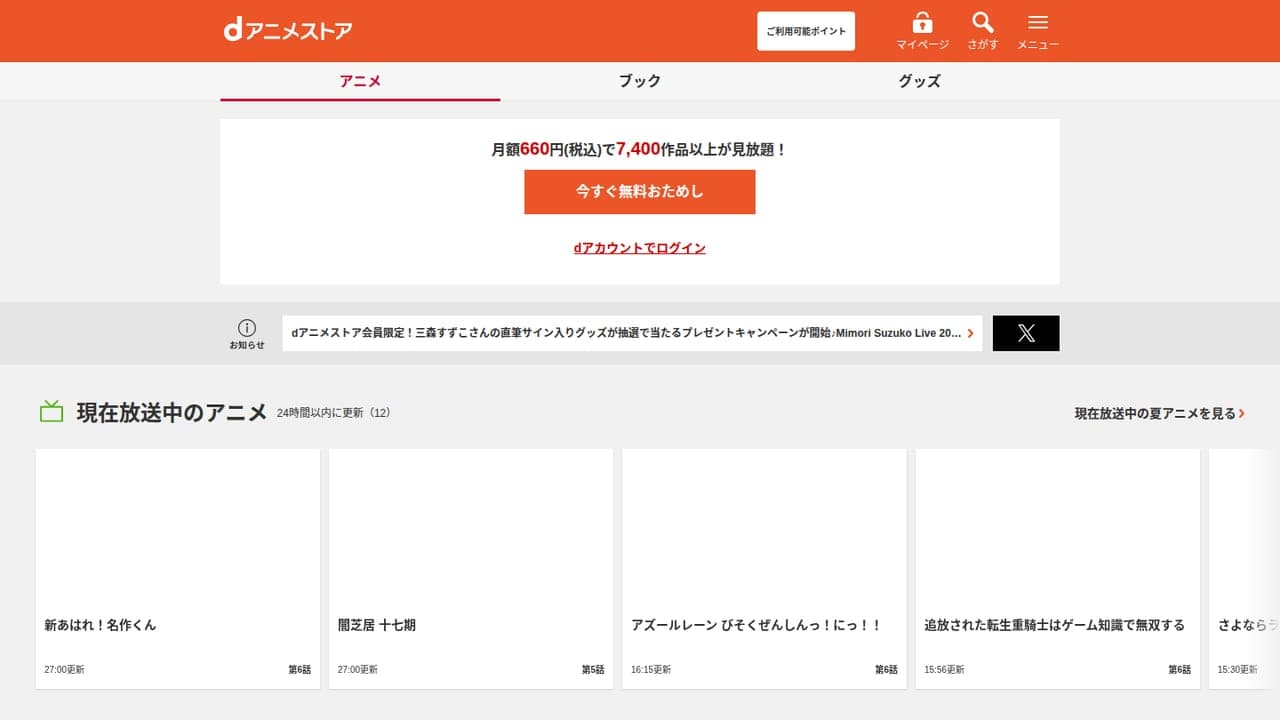Screen dimensions: 1280x720
Task: Click 第5話 on 闇芝居 card
Action: click(x=593, y=670)
